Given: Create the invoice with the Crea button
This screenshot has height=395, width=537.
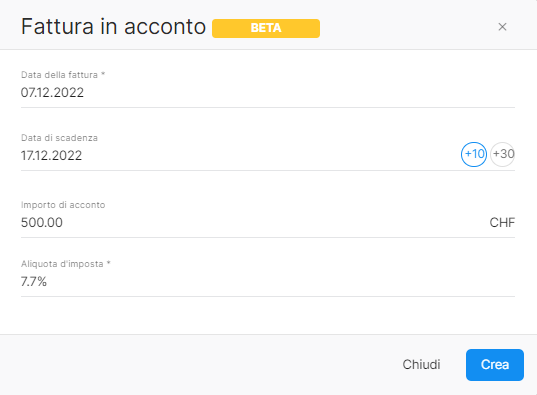Looking at the screenshot, I should 495,365.
